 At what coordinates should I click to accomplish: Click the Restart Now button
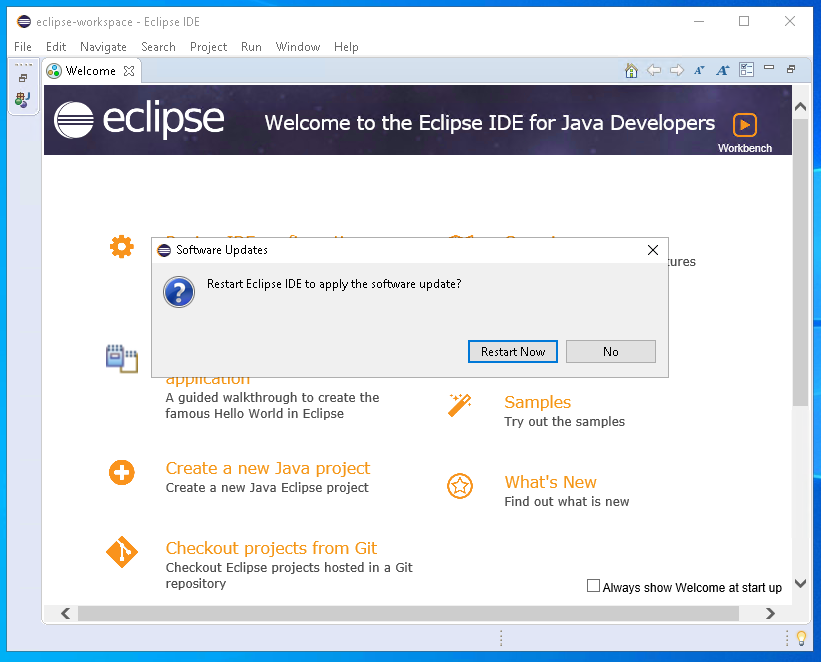(513, 351)
